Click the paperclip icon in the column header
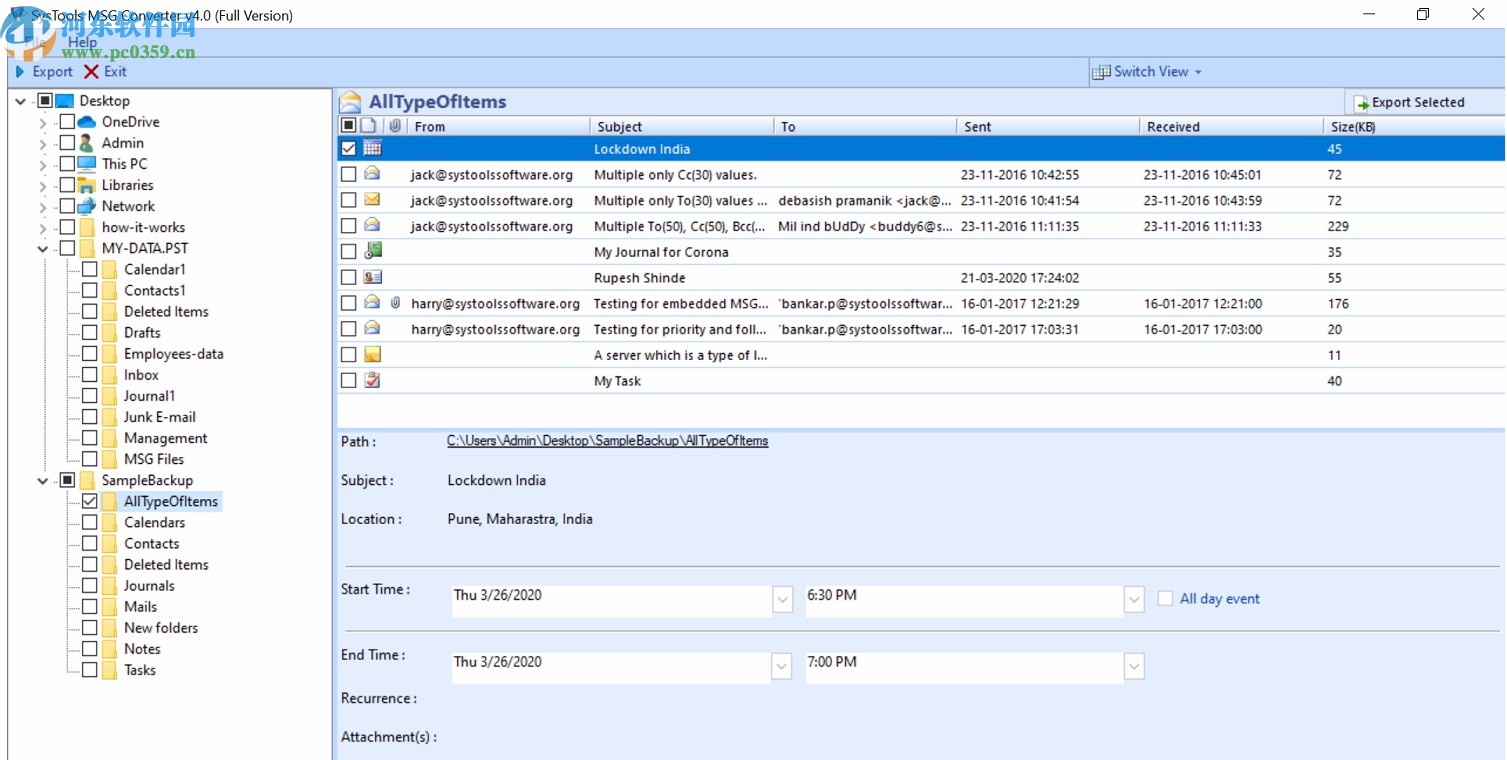This screenshot has width=1507, height=760. [x=395, y=125]
